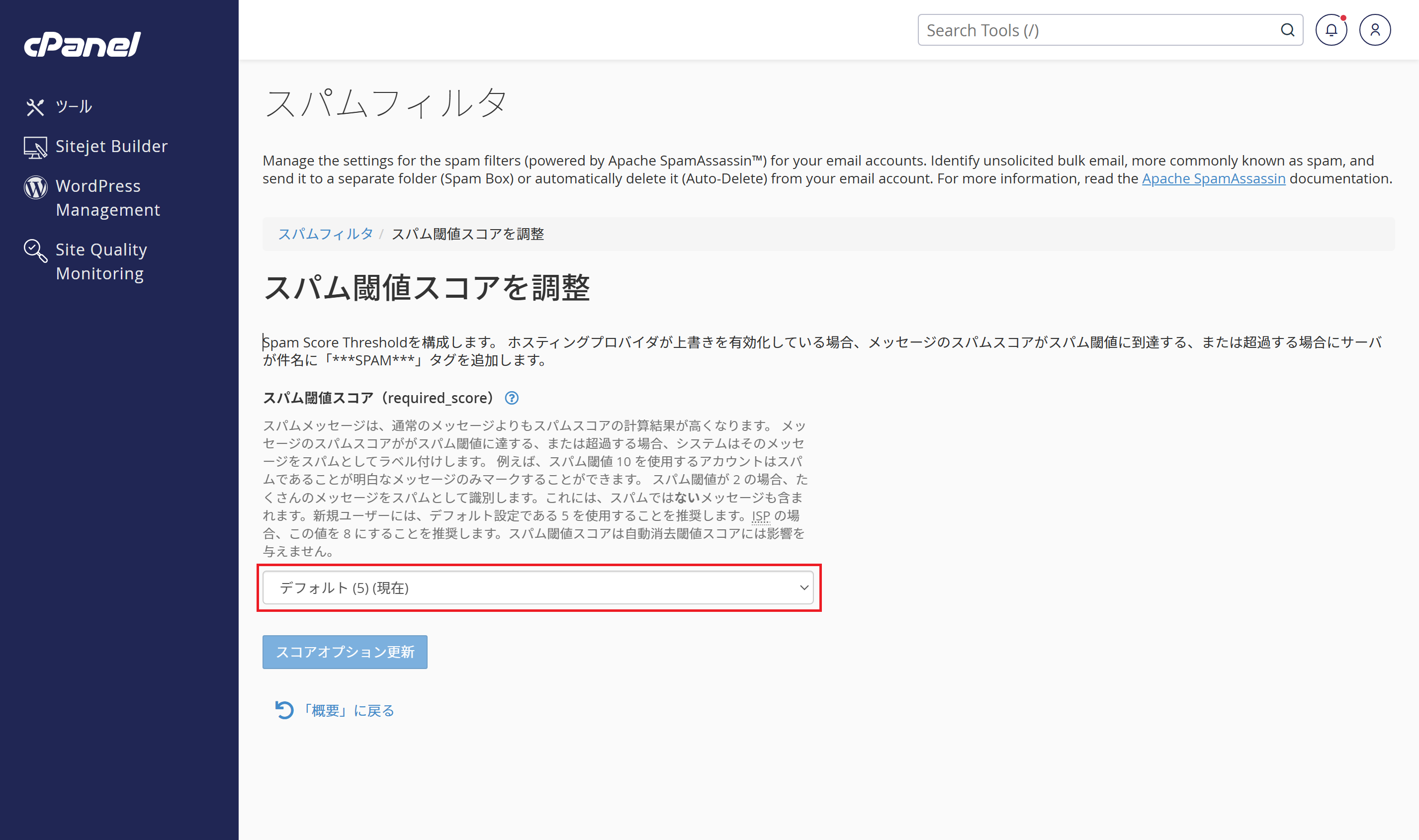This screenshot has height=840, width=1419.
Task: Click the ISP abbreviation in the description
Action: click(x=761, y=515)
